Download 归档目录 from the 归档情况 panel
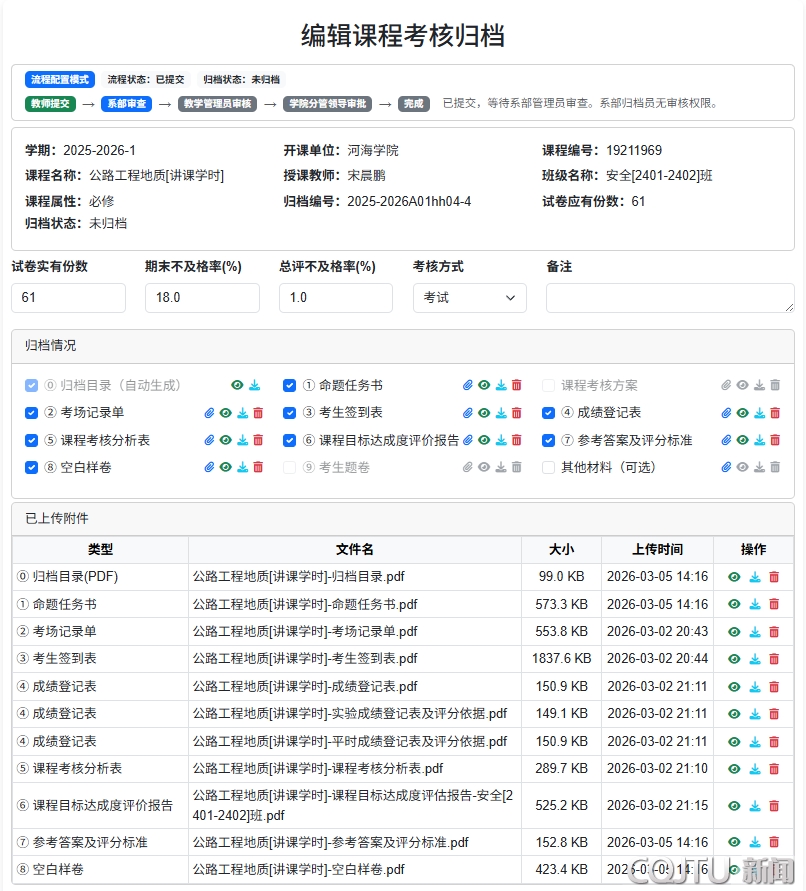806x891 pixels. tap(255, 385)
